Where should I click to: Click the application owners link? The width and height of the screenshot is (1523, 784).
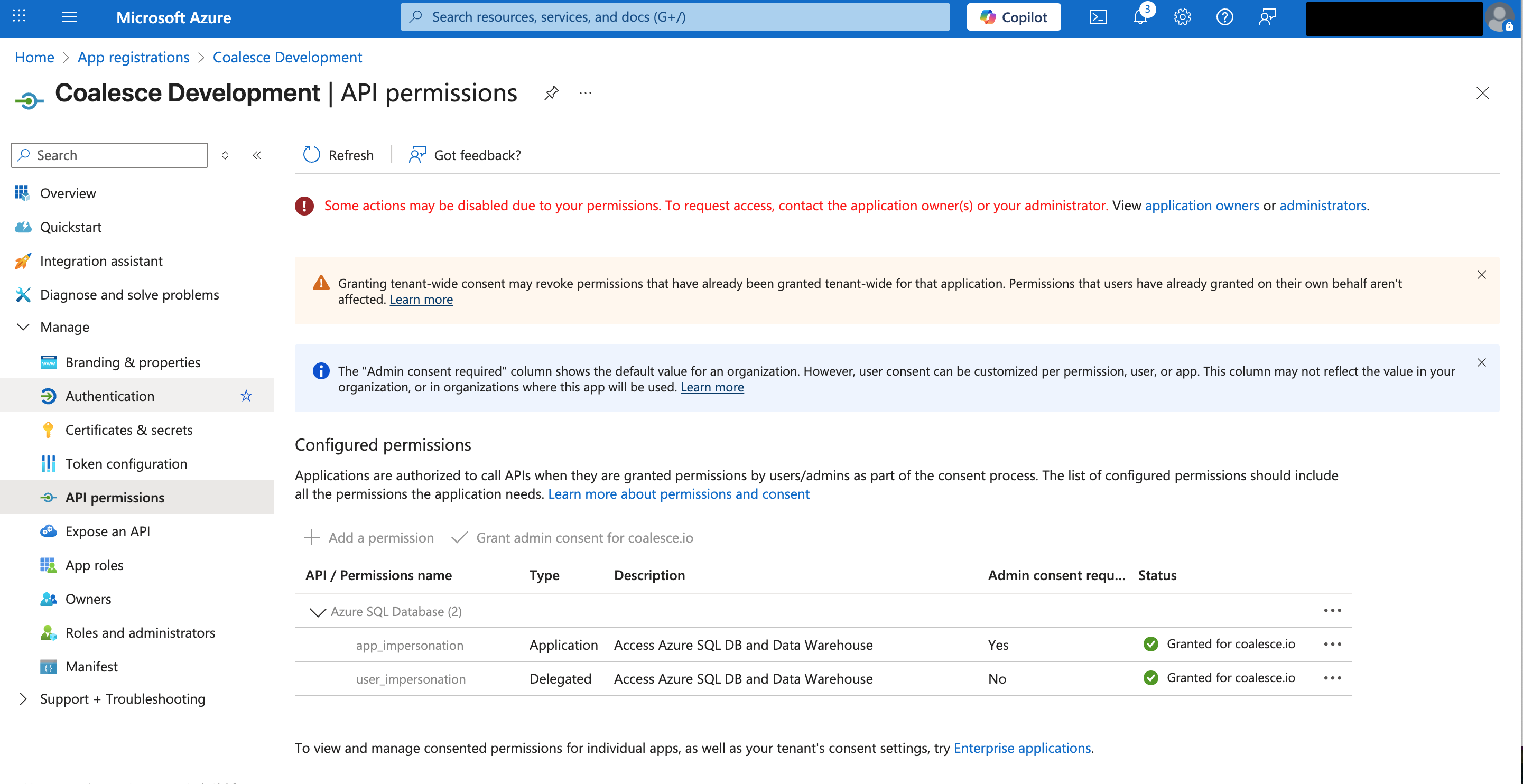[1201, 205]
